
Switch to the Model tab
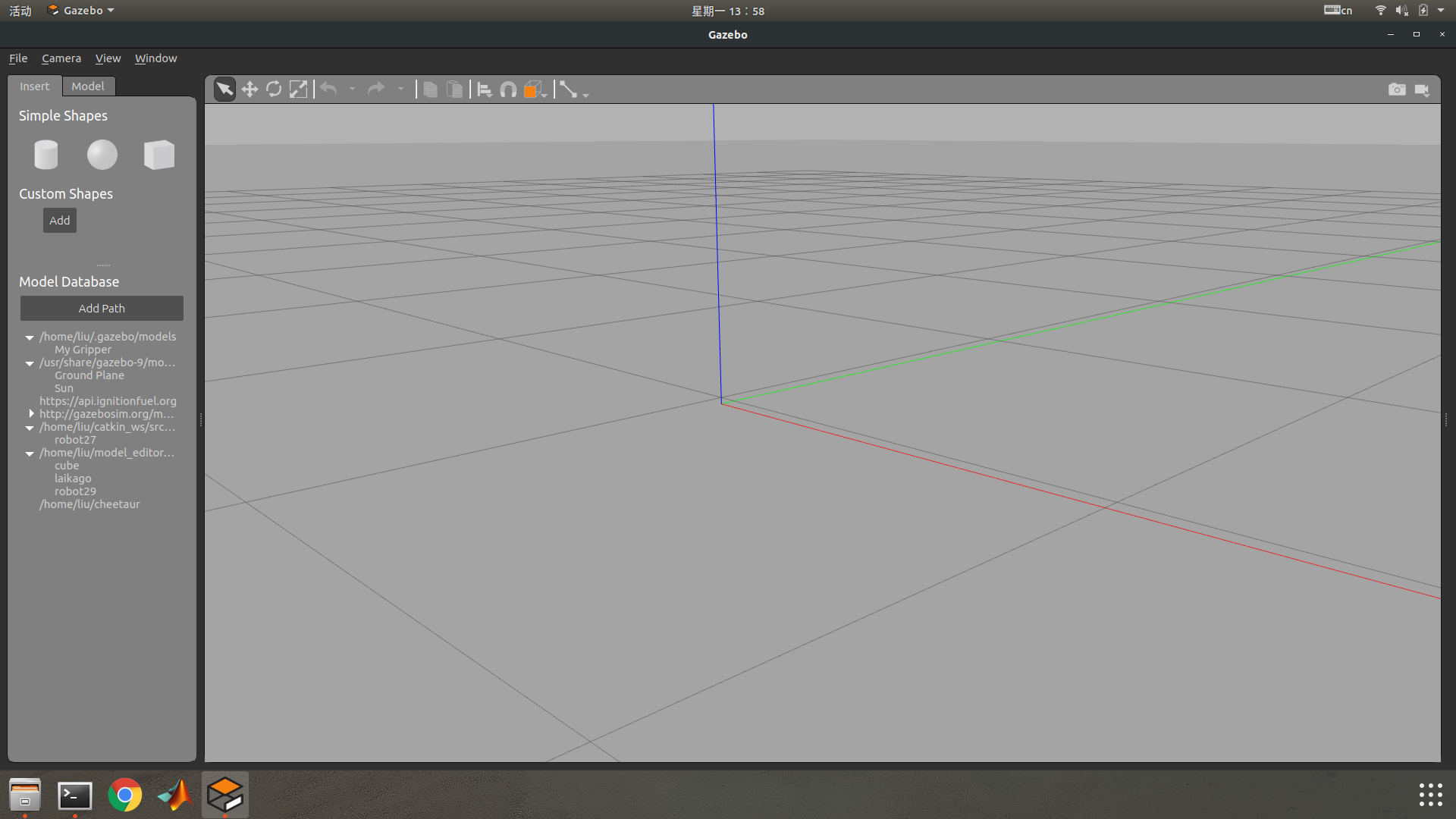(x=88, y=86)
